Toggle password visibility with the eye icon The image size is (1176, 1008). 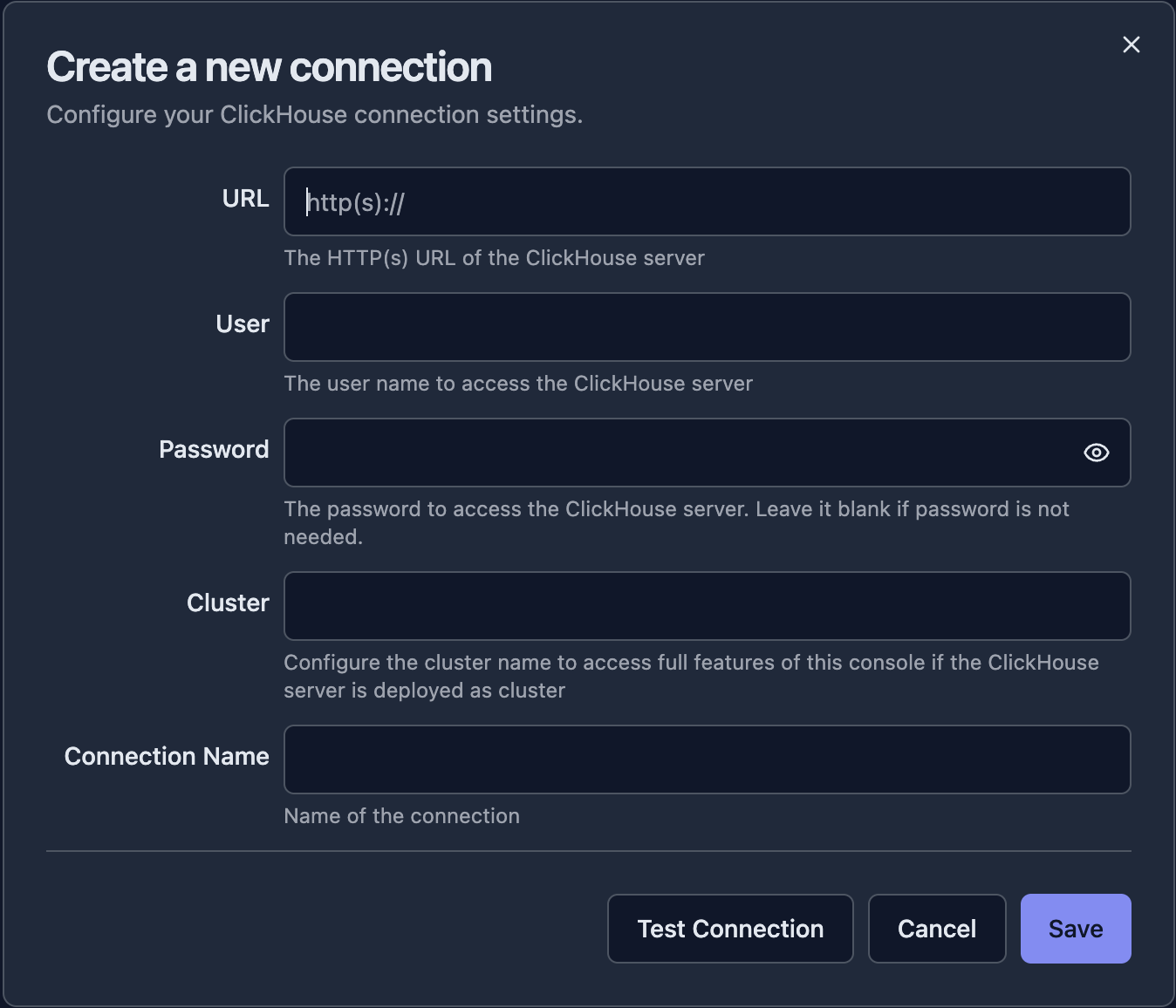[x=1096, y=453]
